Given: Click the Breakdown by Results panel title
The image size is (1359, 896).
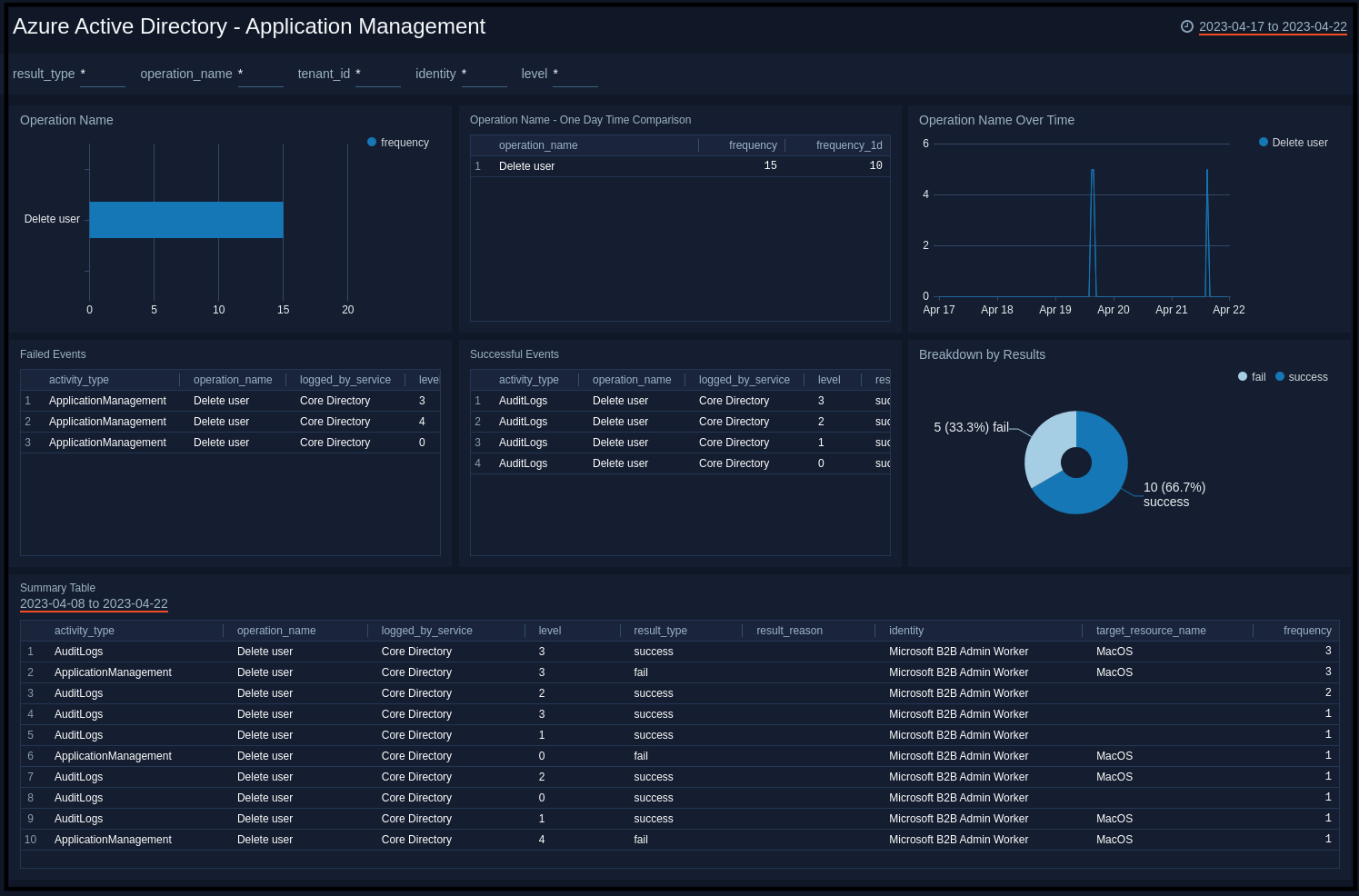Looking at the screenshot, I should pyautogui.click(x=982, y=354).
